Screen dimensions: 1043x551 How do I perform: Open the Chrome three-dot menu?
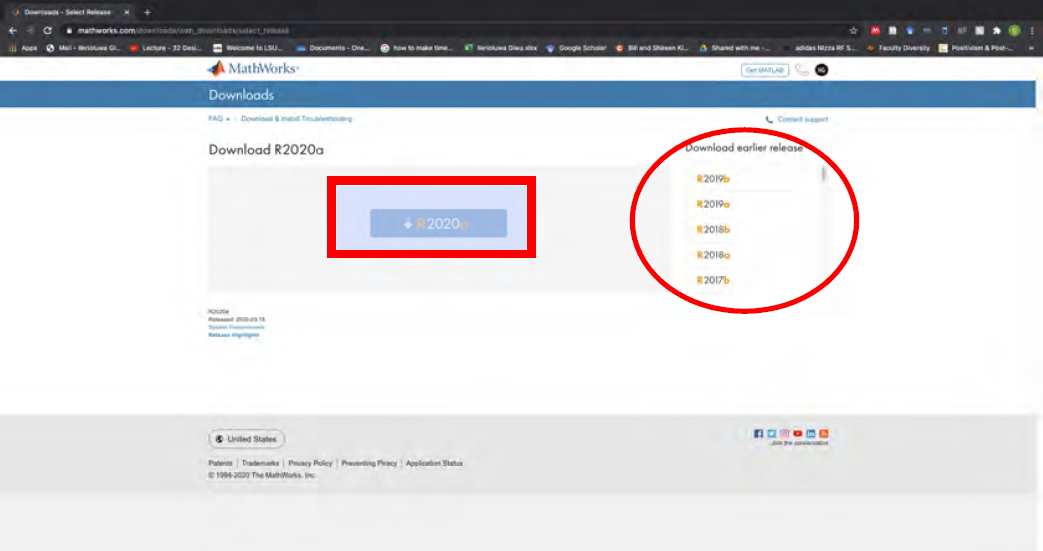(1031, 31)
